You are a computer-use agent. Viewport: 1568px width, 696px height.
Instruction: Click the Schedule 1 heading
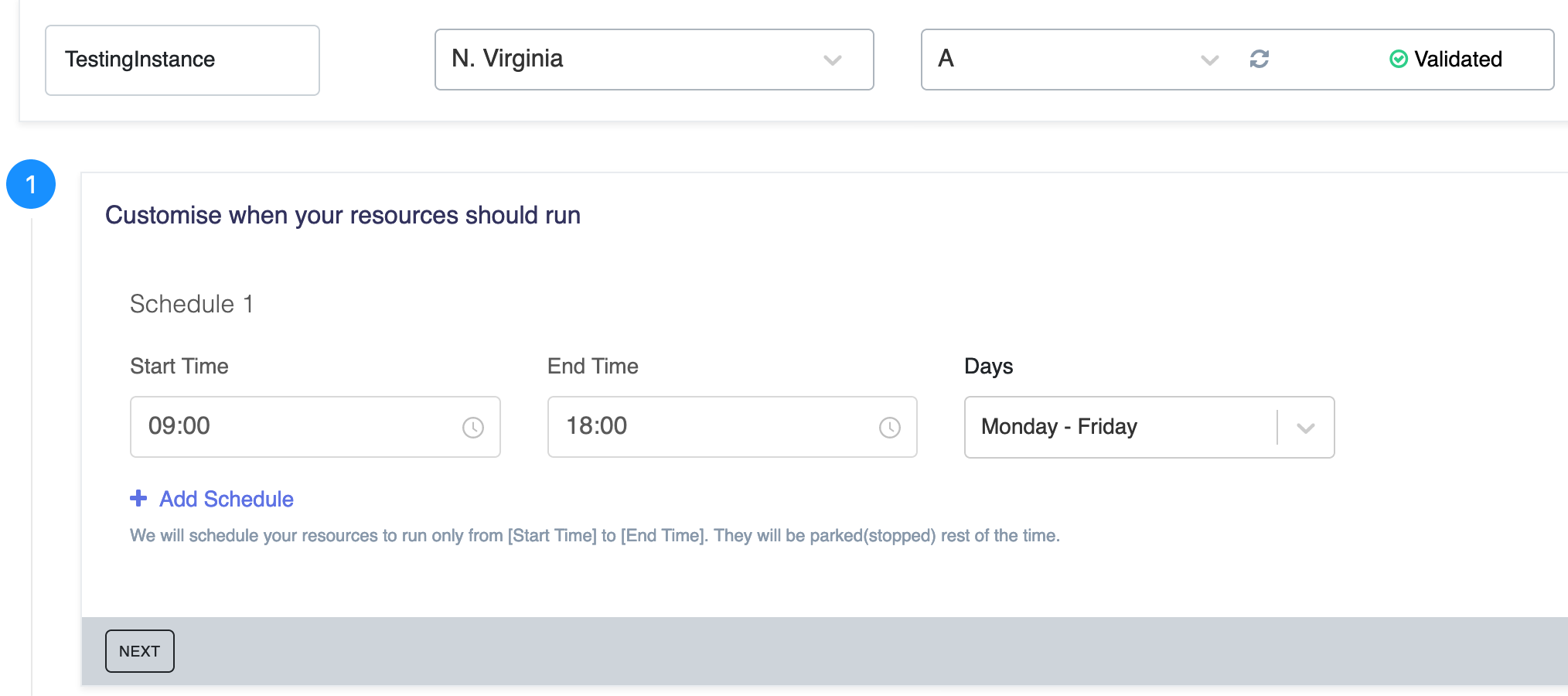pyautogui.click(x=192, y=304)
